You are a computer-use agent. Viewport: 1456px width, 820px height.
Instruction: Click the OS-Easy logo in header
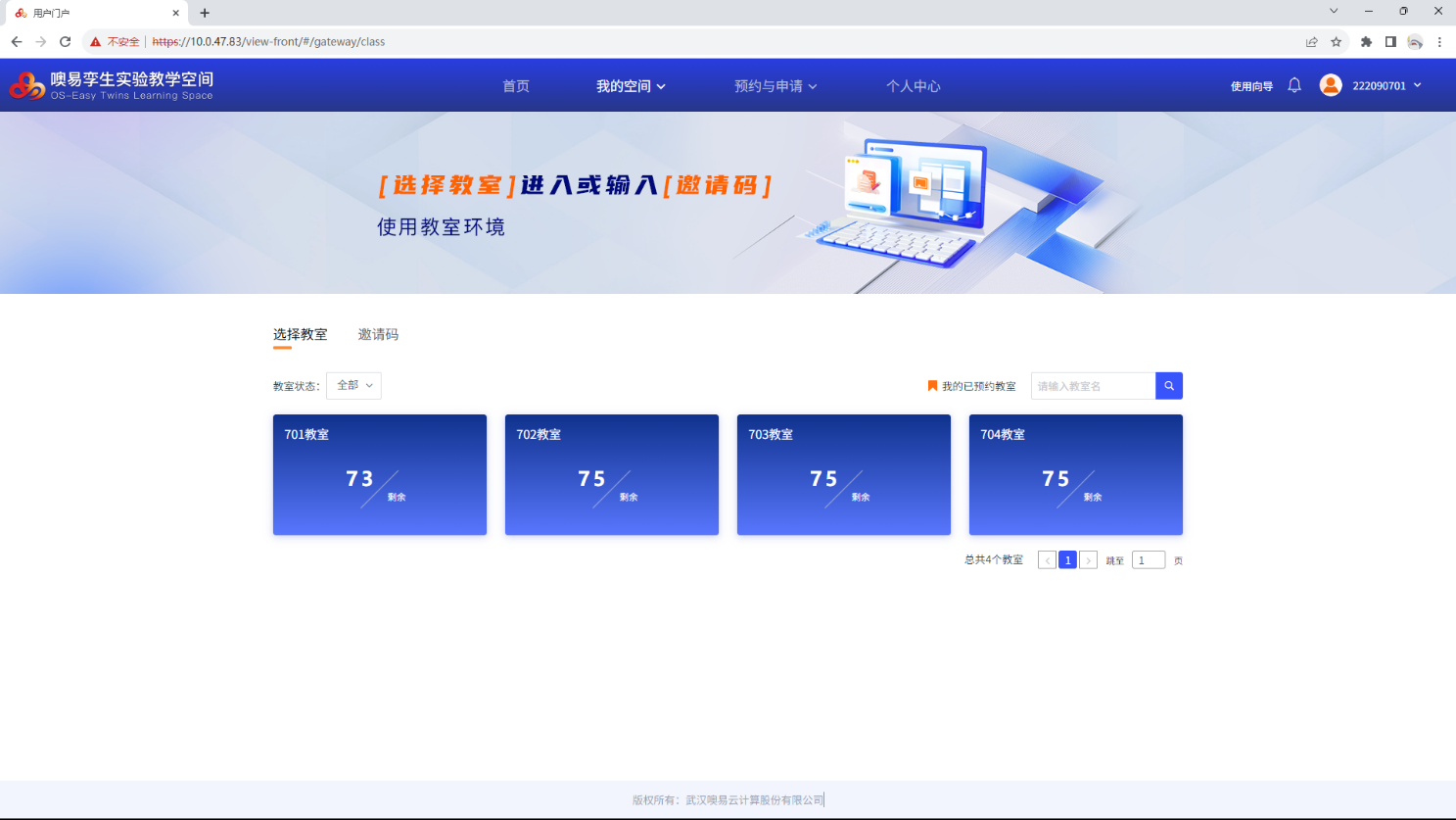[112, 85]
